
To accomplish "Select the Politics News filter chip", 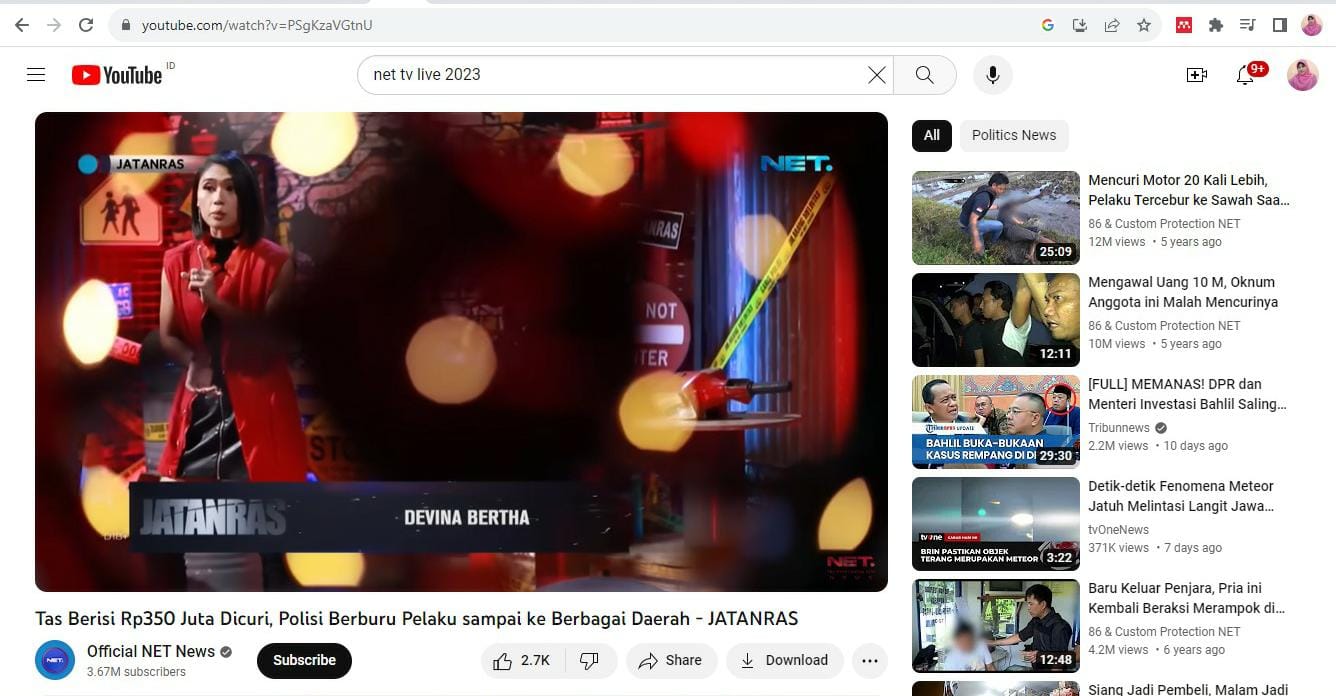I will tap(1014, 135).
